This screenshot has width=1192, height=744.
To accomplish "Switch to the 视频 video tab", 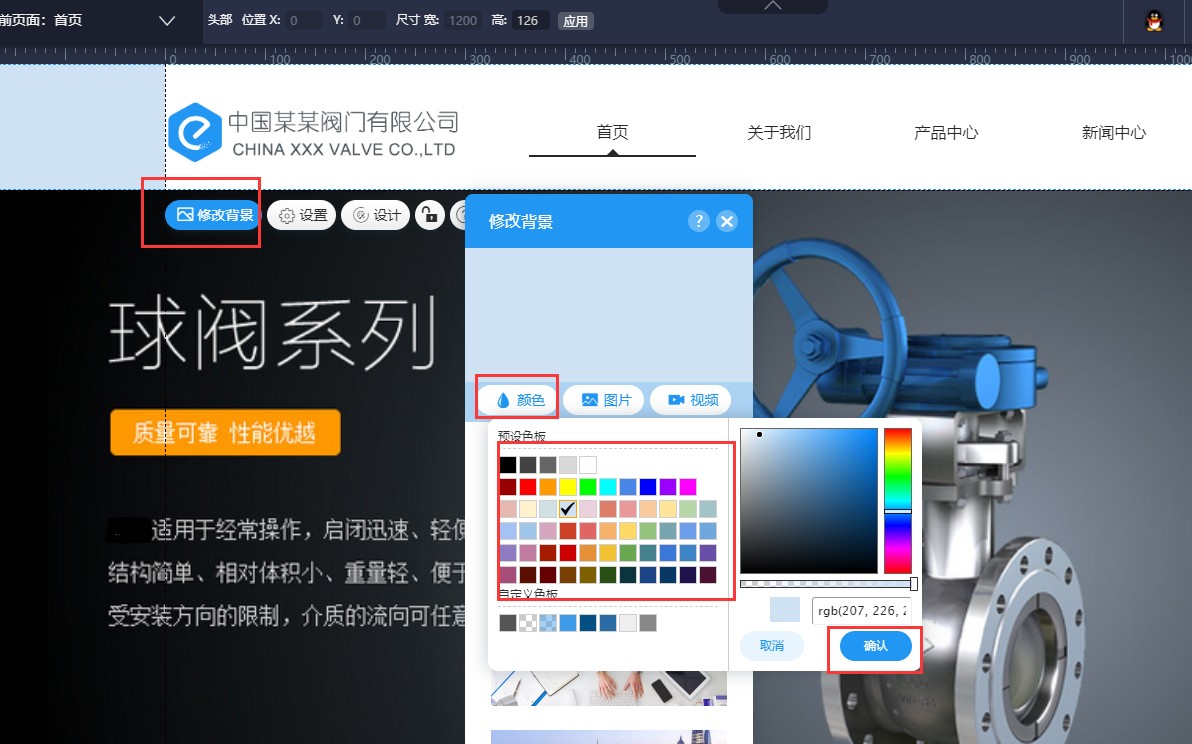I will 691,400.
